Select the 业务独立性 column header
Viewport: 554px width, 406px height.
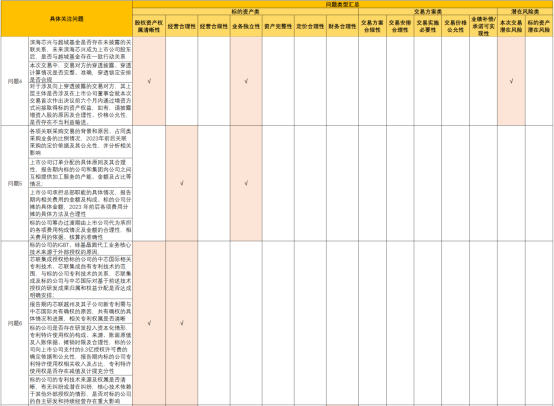[246, 26]
